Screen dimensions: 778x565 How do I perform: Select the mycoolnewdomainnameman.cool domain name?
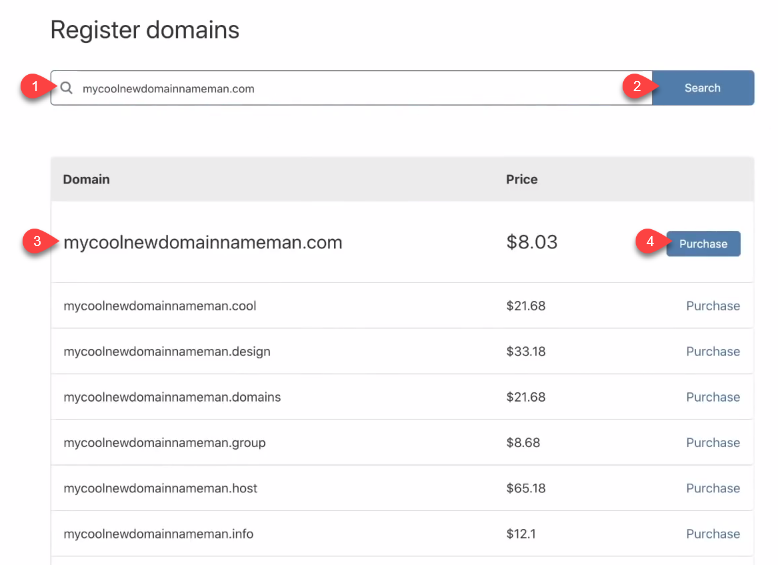[x=160, y=306]
